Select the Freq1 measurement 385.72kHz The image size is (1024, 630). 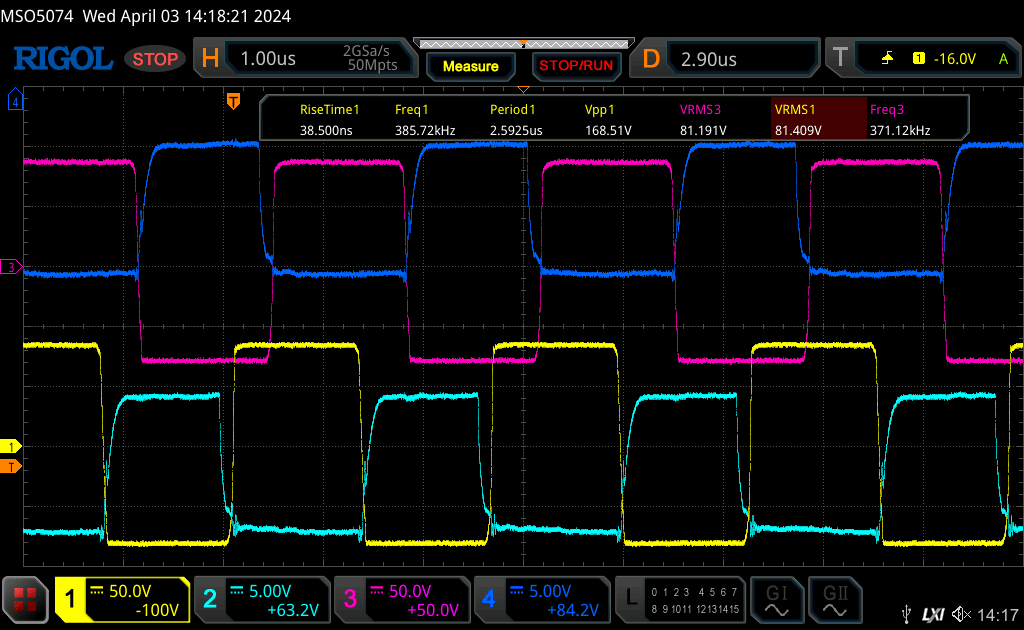pos(424,119)
